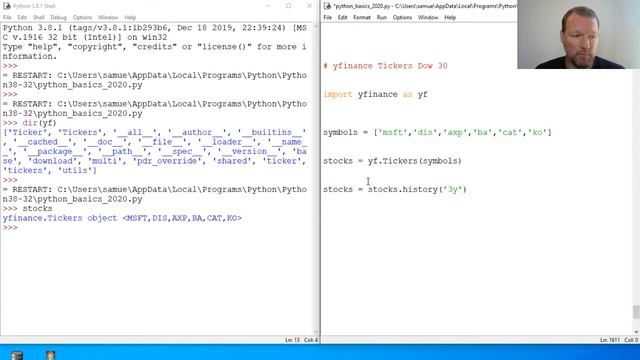Click the 'import yfinance as yf' line
640x360 pixels.
(376, 94)
